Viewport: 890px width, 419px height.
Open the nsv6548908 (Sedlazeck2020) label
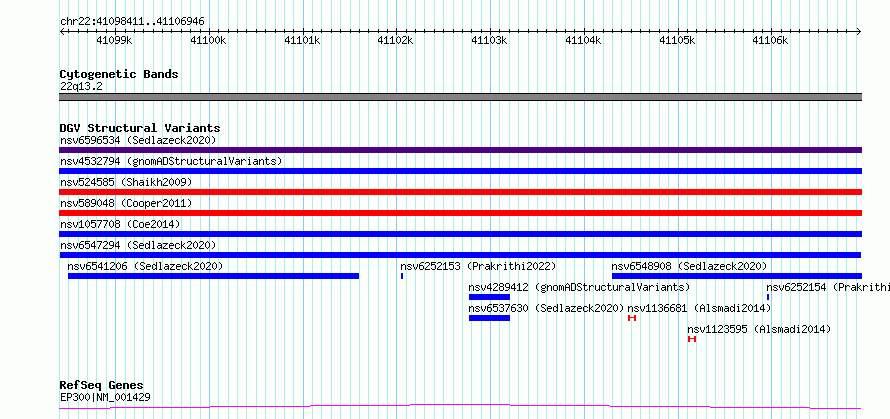point(689,266)
